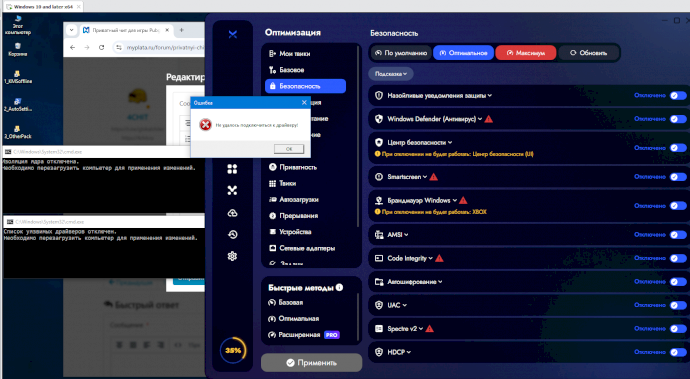Toggle Windows Defender (Антивирус) switch

(678, 119)
